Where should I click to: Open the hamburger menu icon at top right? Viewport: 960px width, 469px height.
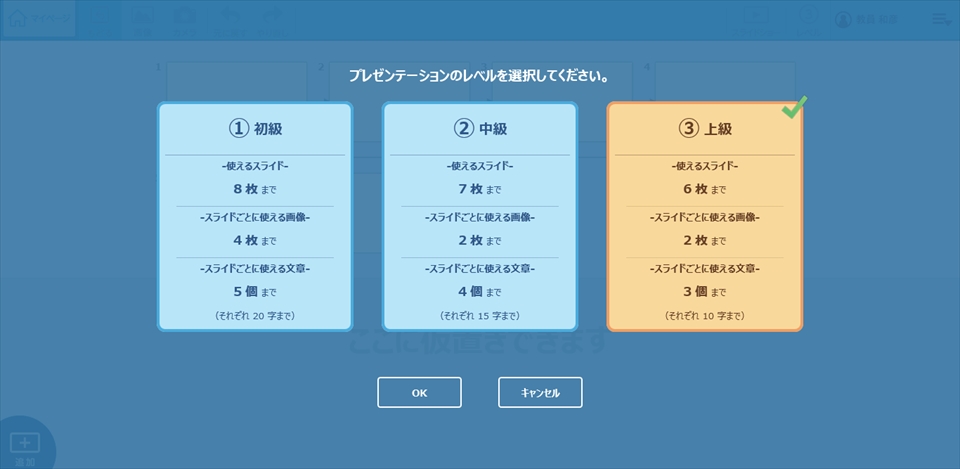tap(940, 20)
